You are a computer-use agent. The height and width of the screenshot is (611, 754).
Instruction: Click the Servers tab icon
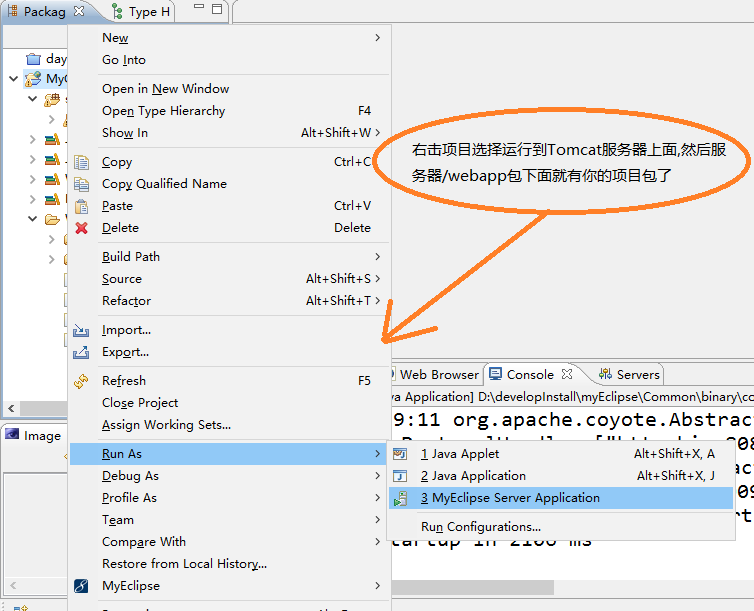(x=605, y=374)
